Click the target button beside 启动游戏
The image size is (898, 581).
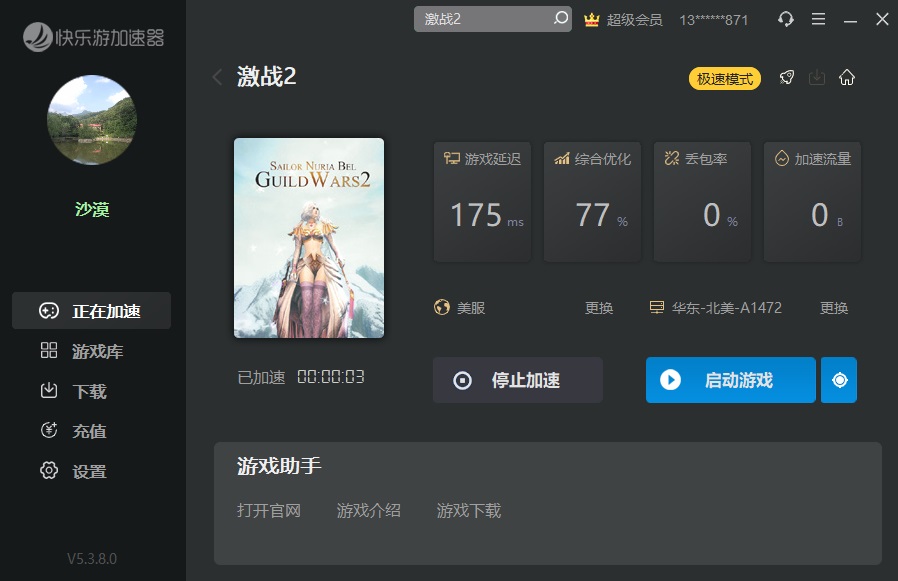(x=839, y=380)
